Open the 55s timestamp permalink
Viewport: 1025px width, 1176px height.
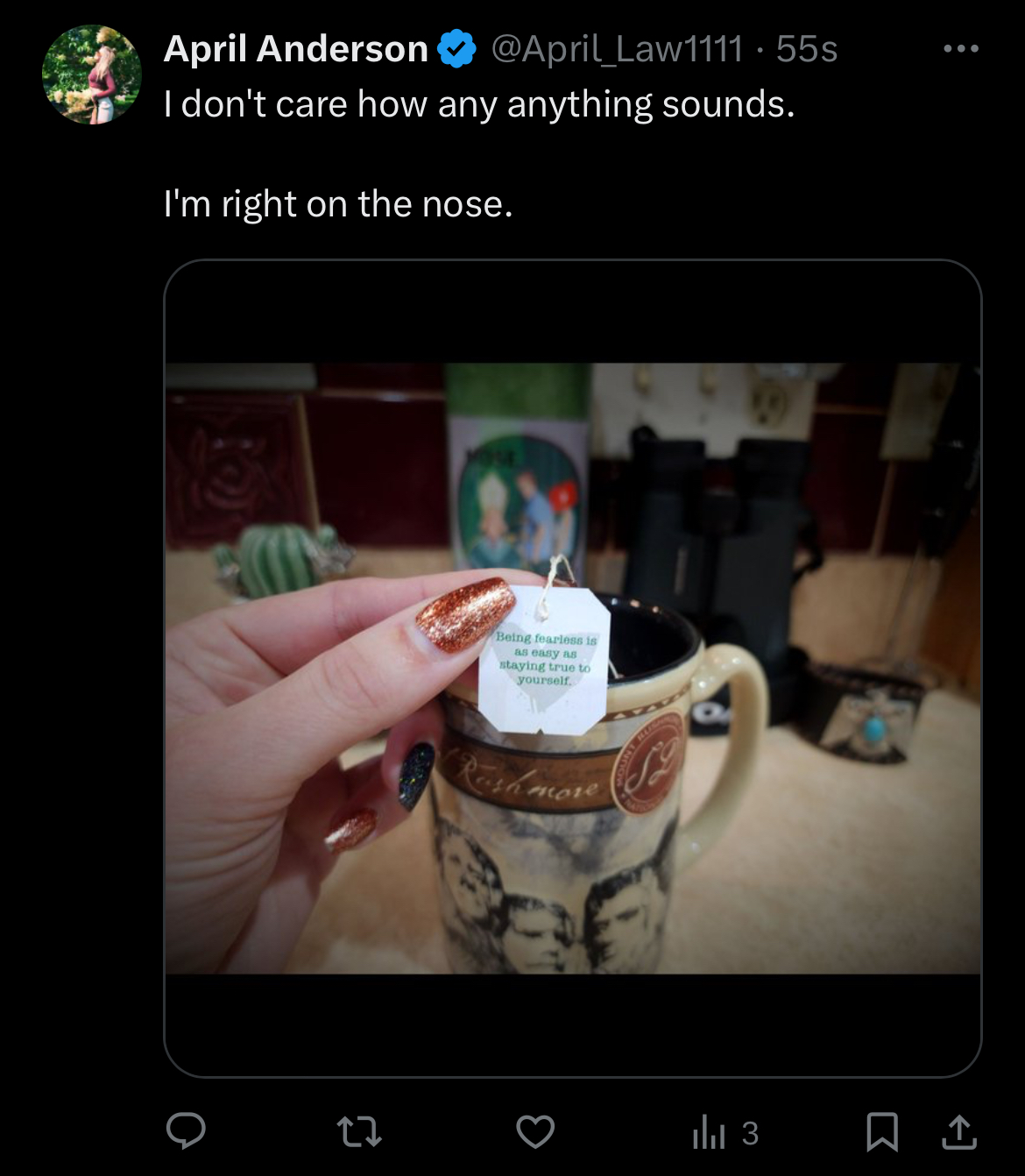pos(807,49)
